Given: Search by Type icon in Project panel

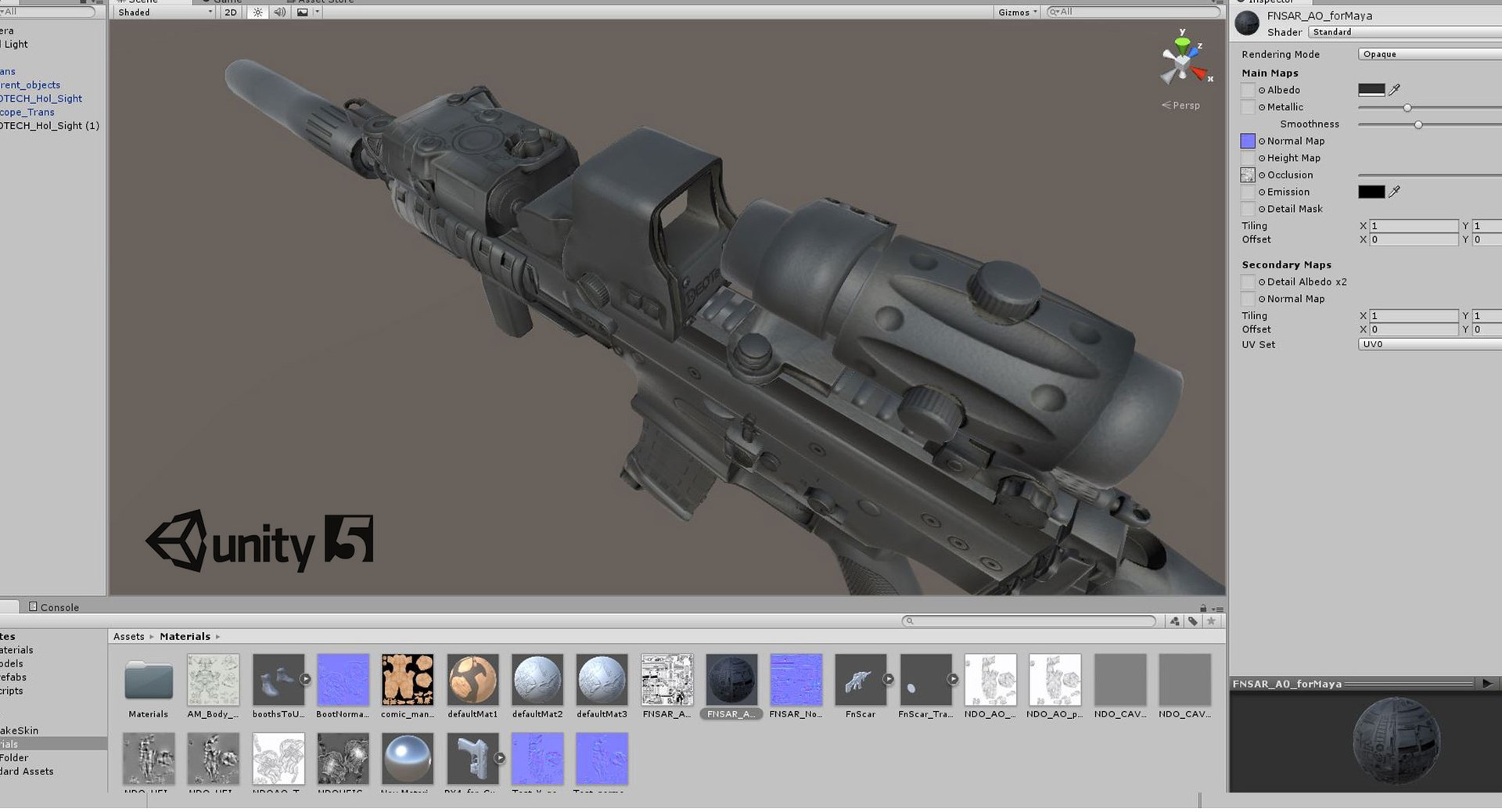Looking at the screenshot, I should (x=1174, y=621).
